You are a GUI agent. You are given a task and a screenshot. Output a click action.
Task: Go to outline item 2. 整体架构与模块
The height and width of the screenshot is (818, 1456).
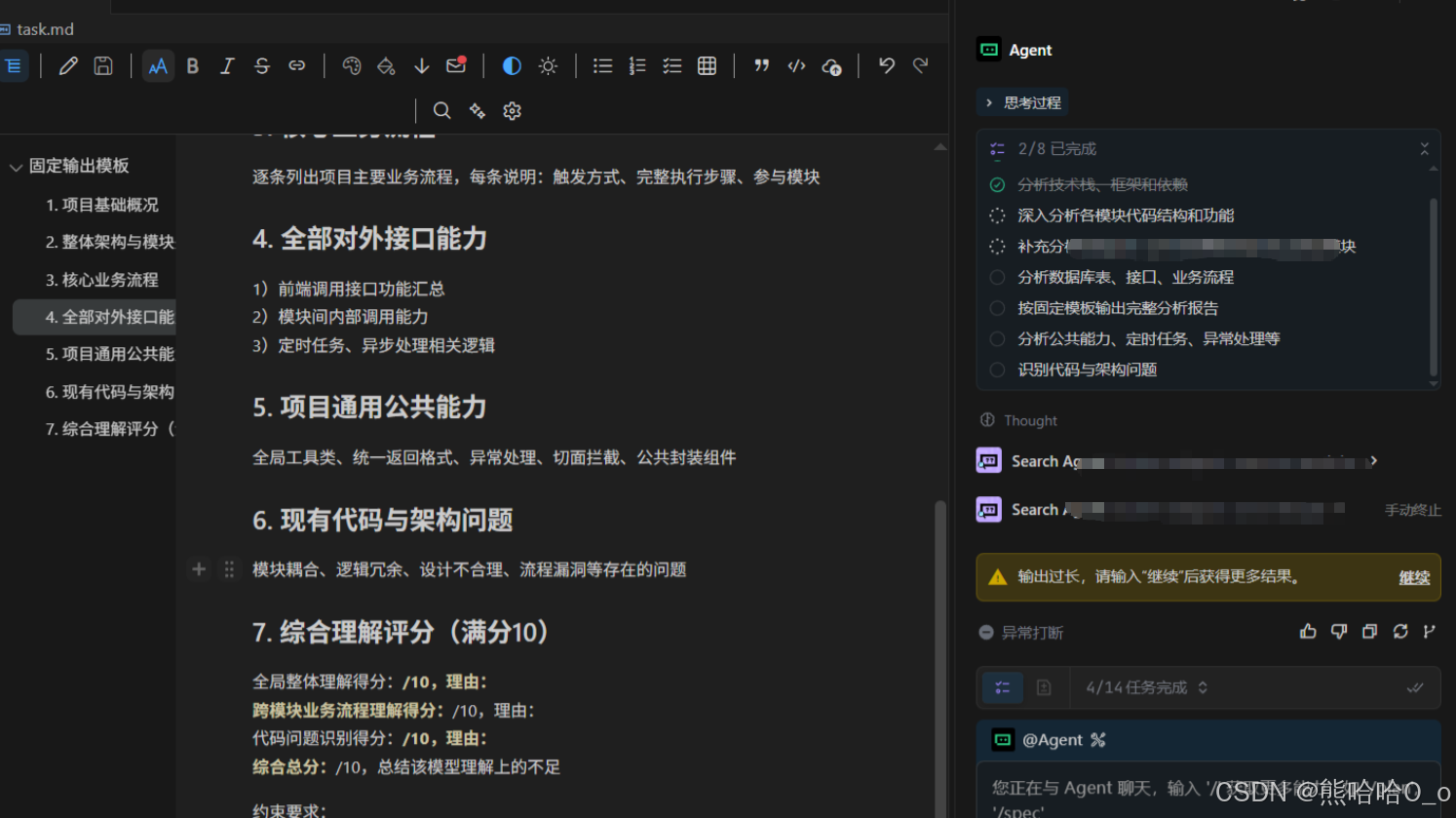[x=110, y=242]
